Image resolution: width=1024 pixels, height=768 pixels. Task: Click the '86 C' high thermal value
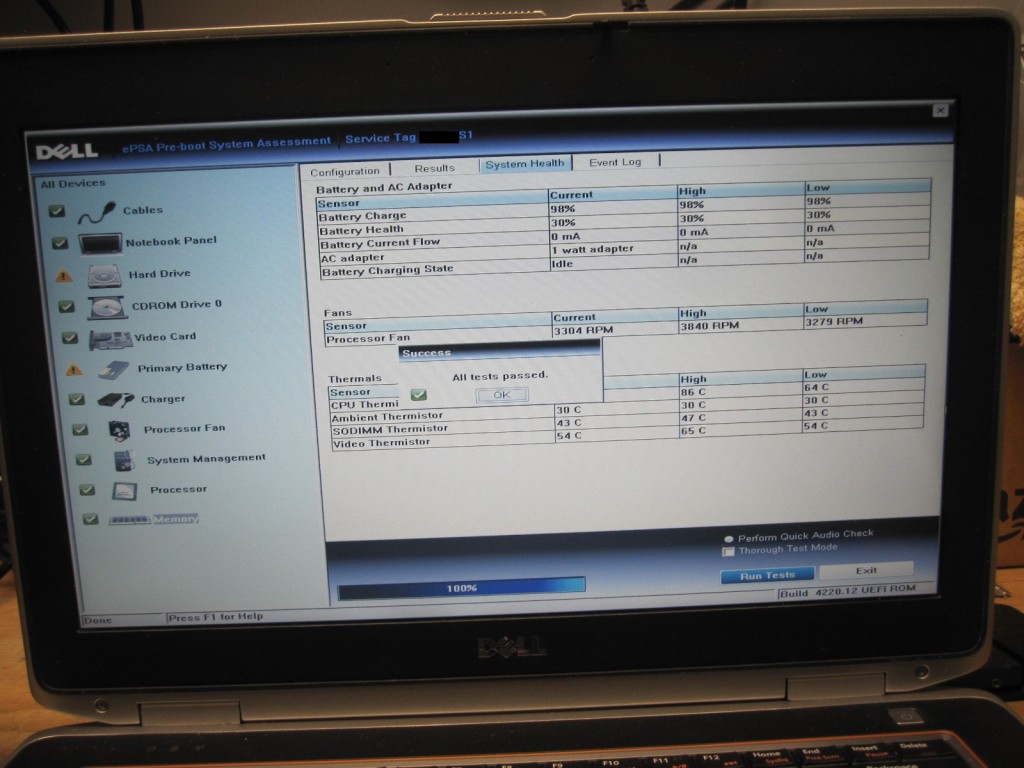point(693,392)
